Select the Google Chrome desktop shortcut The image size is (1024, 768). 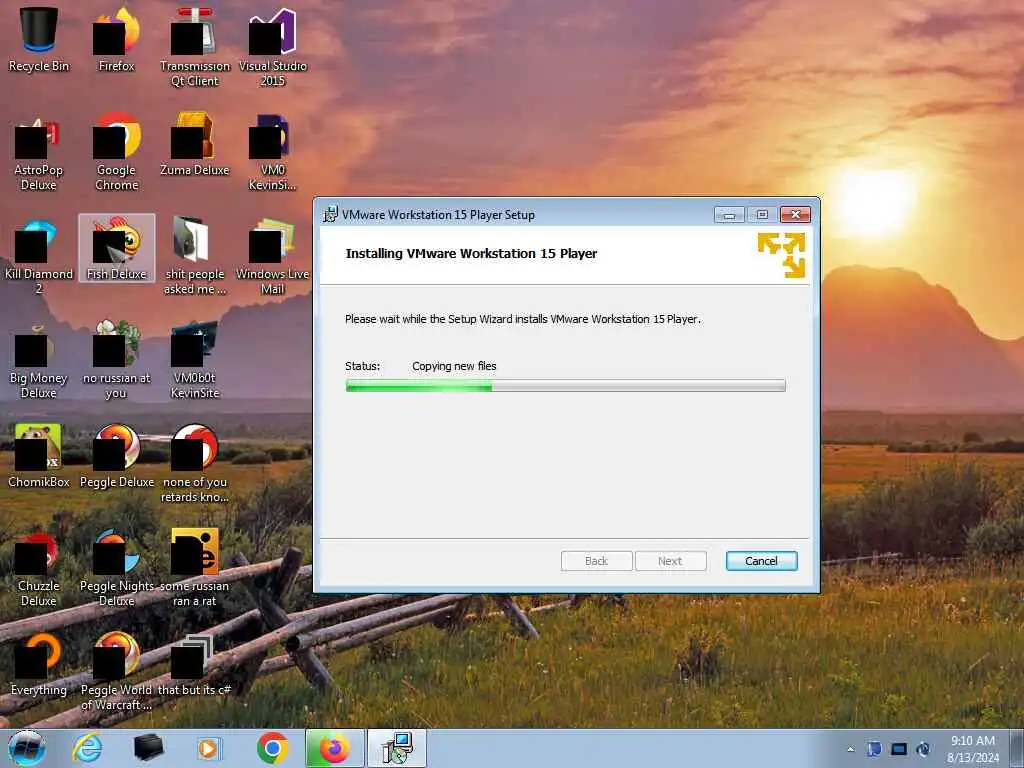(117, 152)
